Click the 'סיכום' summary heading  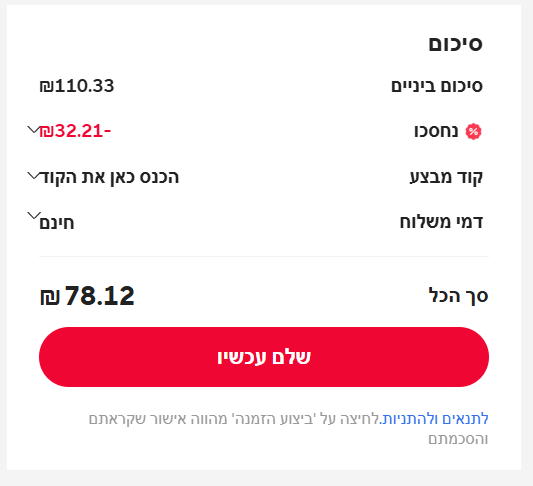[x=455, y=44]
